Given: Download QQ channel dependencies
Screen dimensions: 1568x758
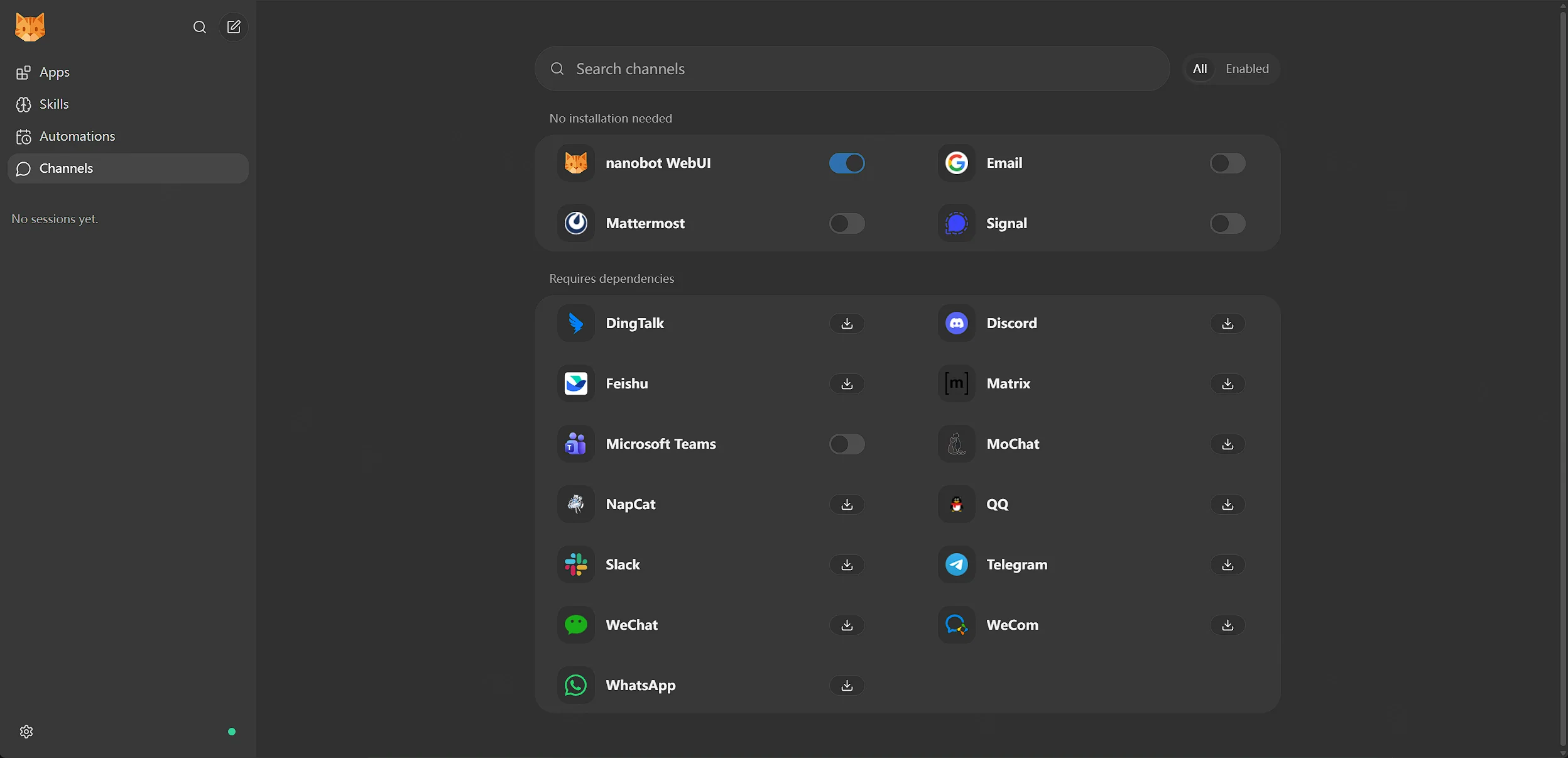Looking at the screenshot, I should (1228, 504).
